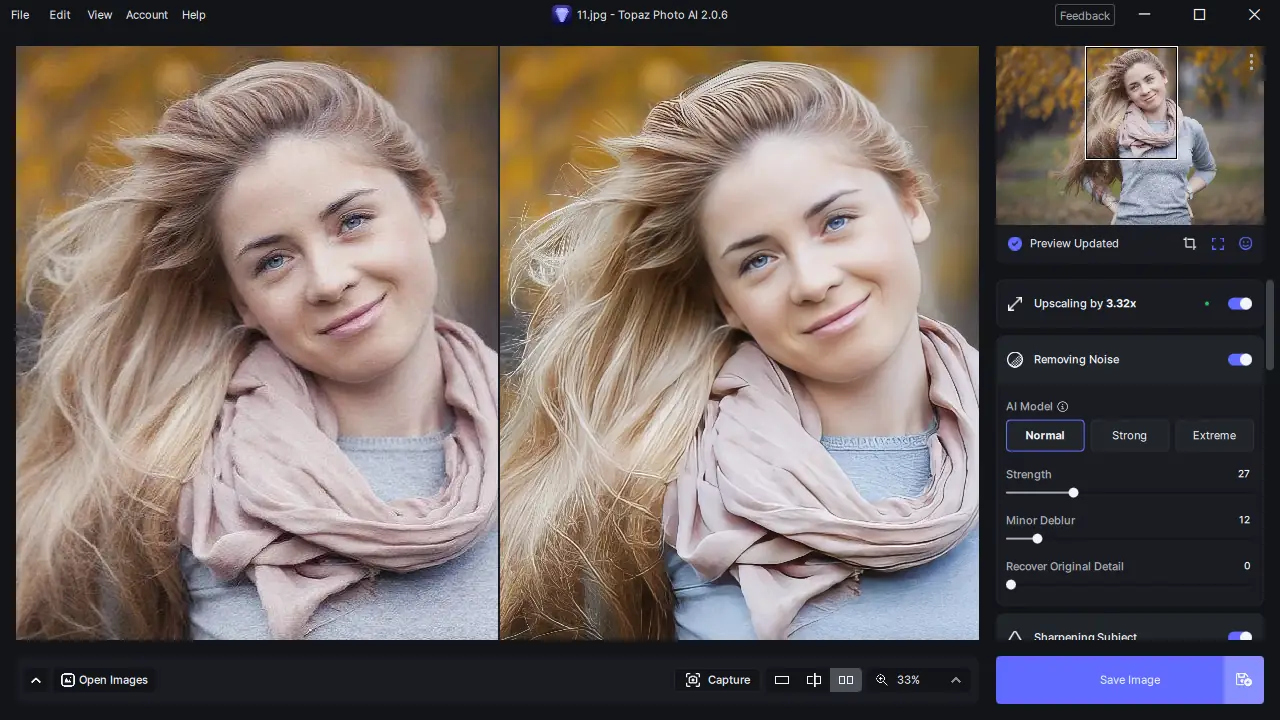Click the fullscreen brackets icon near Preview Updated
1280x720 pixels.
[x=1217, y=243]
